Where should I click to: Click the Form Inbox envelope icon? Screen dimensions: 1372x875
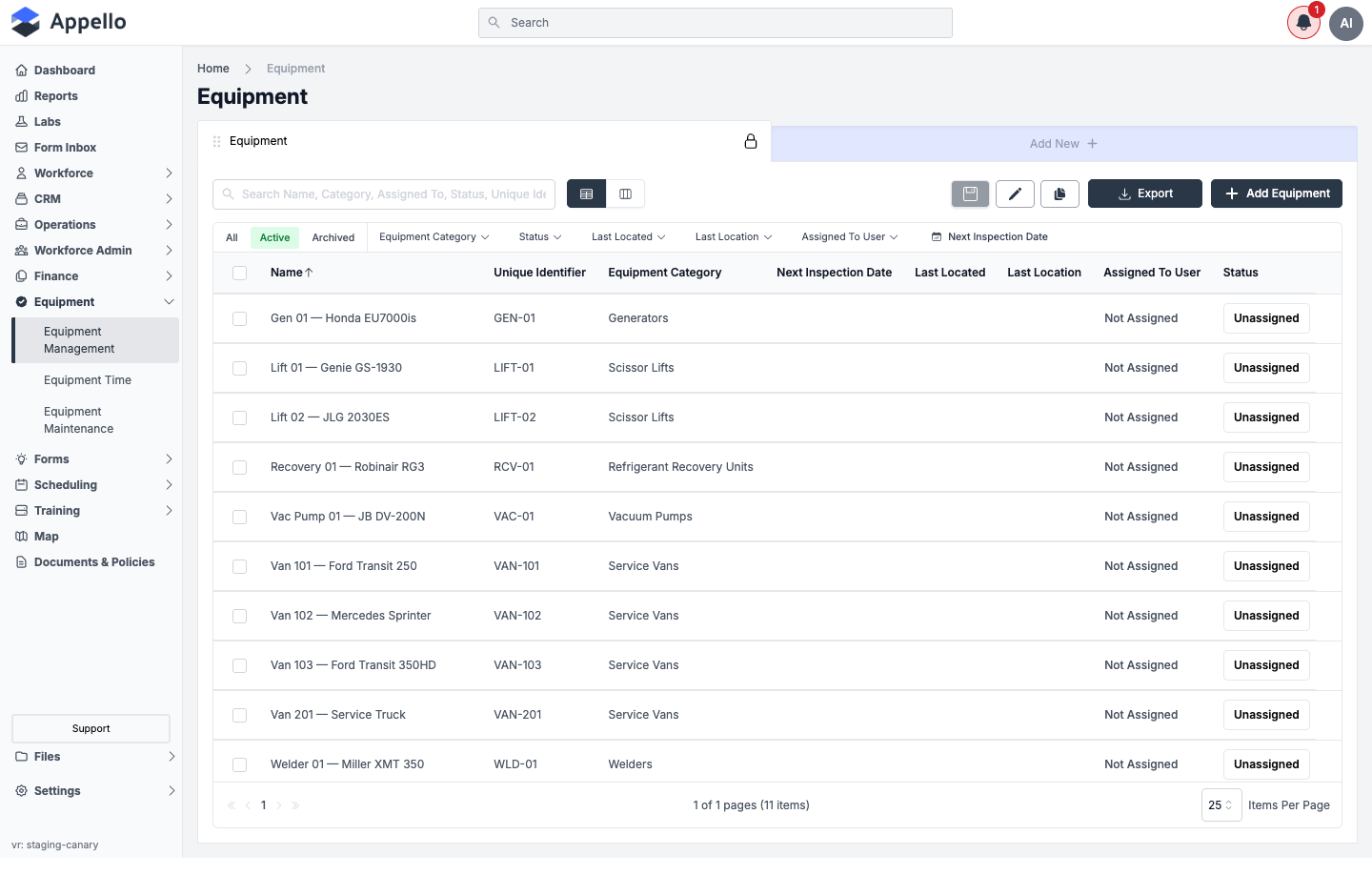pyautogui.click(x=21, y=148)
